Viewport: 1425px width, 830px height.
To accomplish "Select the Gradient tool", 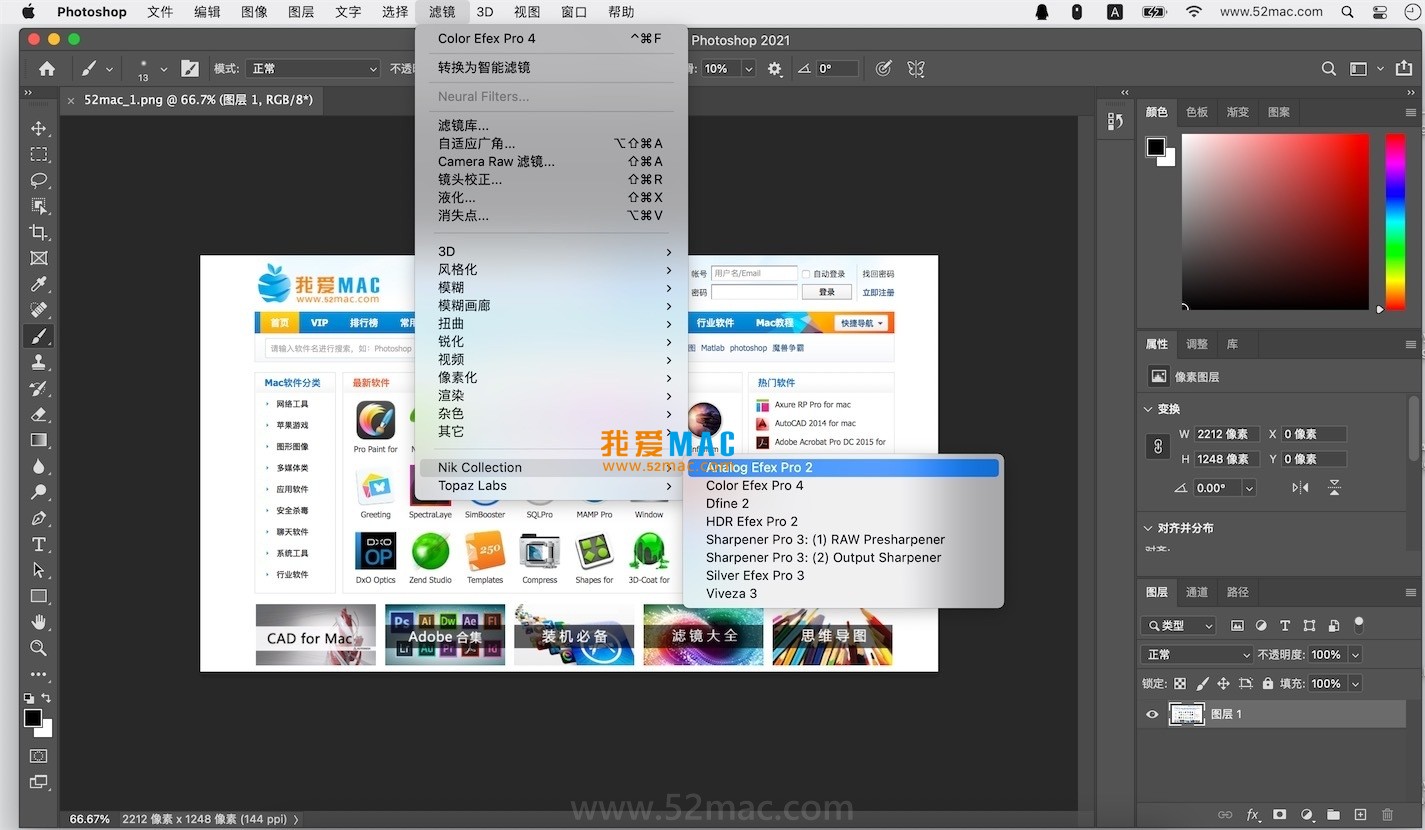I will [x=39, y=440].
